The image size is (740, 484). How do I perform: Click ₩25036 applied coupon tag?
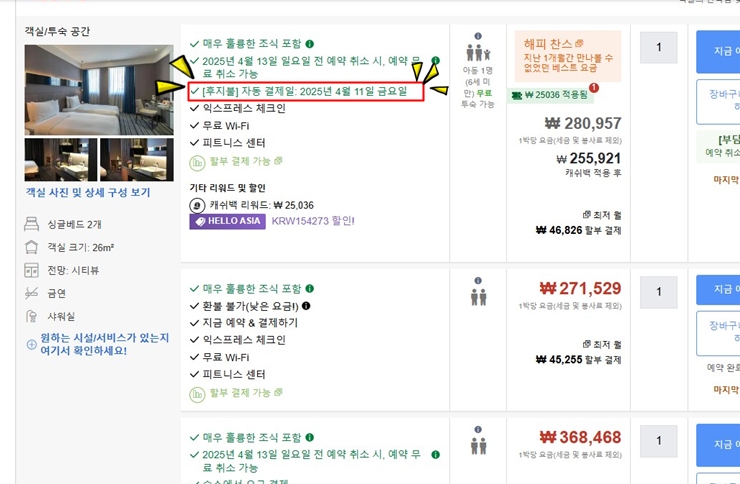(x=550, y=95)
